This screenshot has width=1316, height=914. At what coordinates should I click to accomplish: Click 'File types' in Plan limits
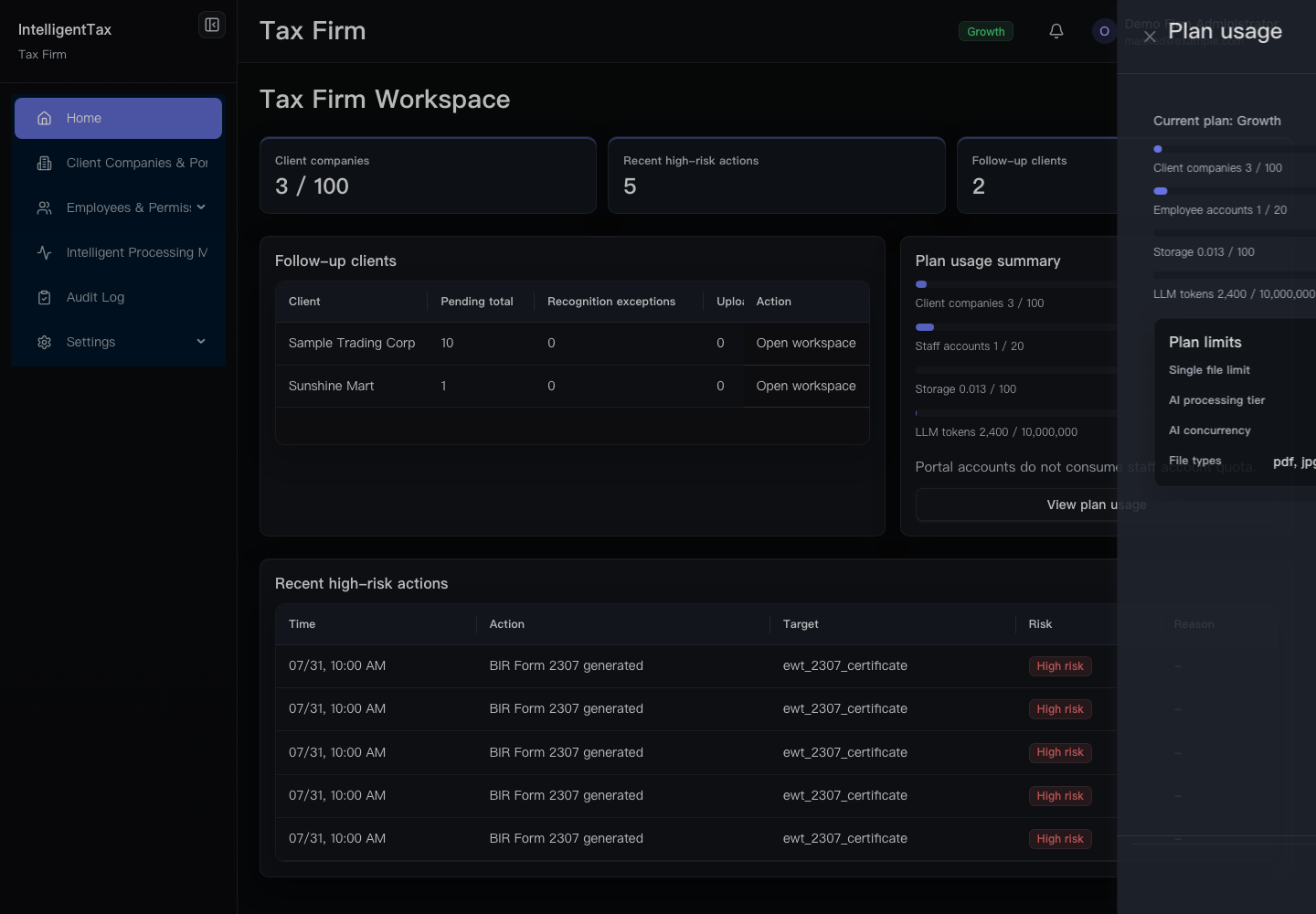1194,461
